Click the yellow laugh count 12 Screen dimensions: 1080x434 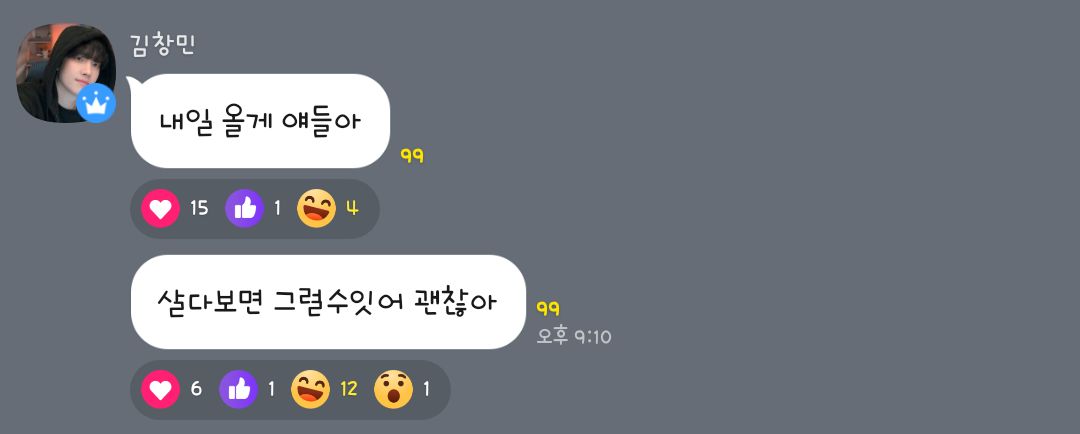tap(349, 389)
